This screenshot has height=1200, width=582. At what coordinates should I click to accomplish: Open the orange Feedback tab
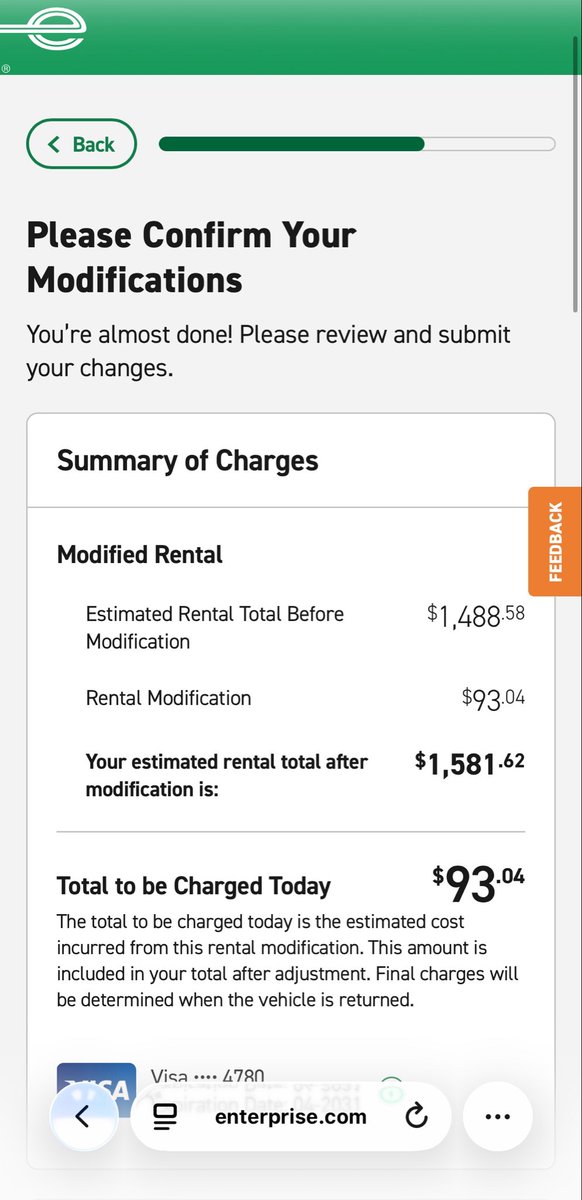click(x=555, y=541)
